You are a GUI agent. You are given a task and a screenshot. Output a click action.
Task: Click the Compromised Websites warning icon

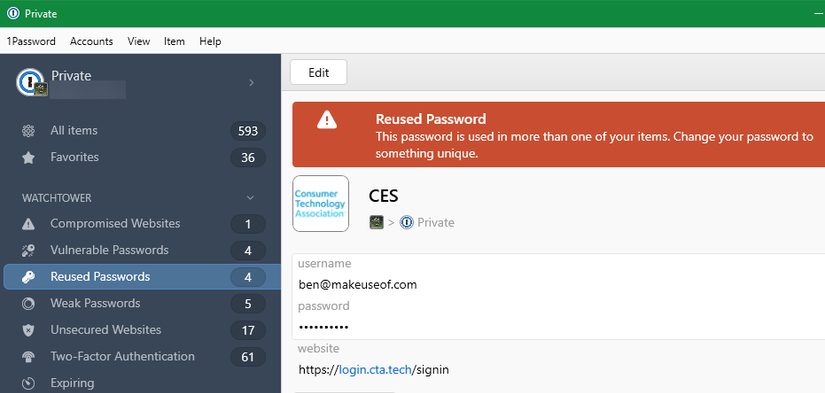point(28,224)
